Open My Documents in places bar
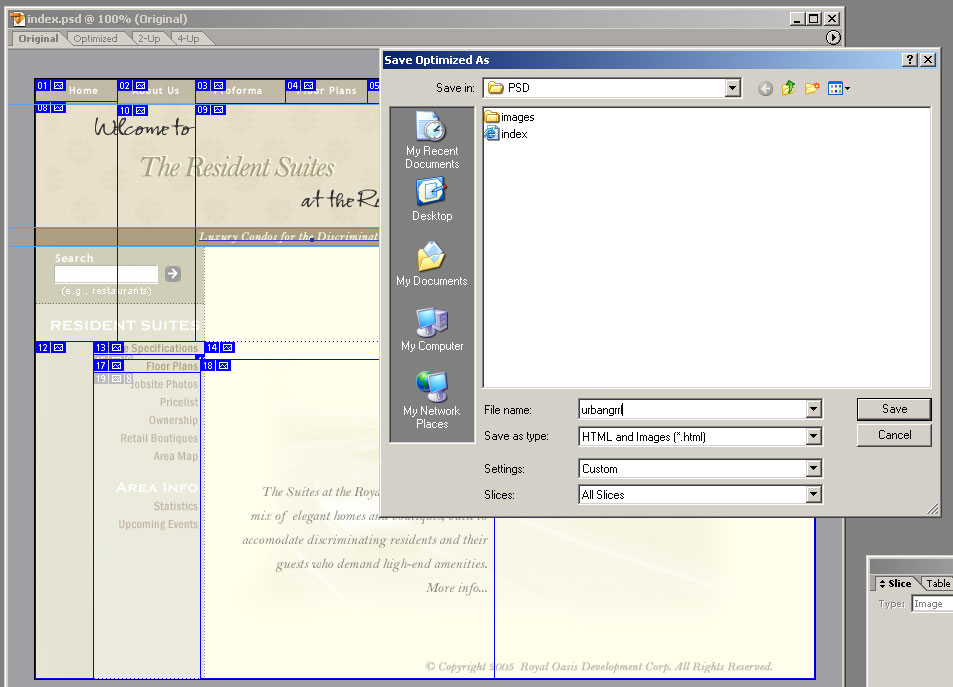Viewport: 953px width, 687px height. pyautogui.click(x=432, y=265)
